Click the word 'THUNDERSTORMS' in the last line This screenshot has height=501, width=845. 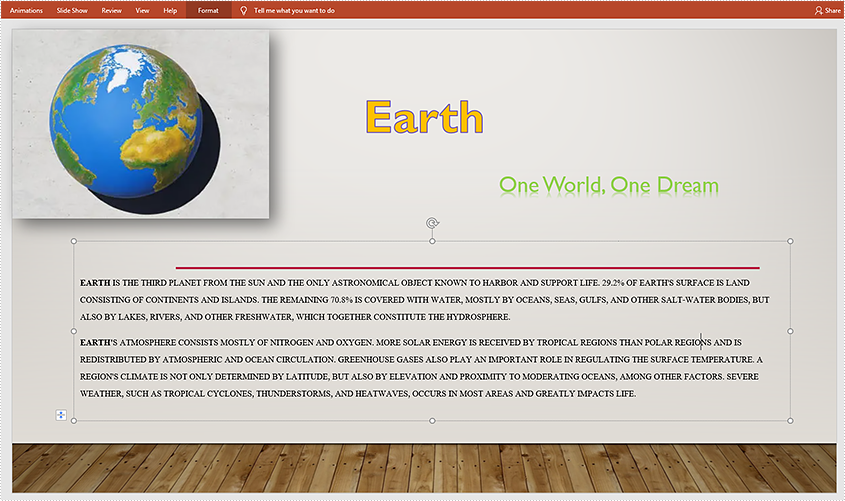[x=294, y=394]
